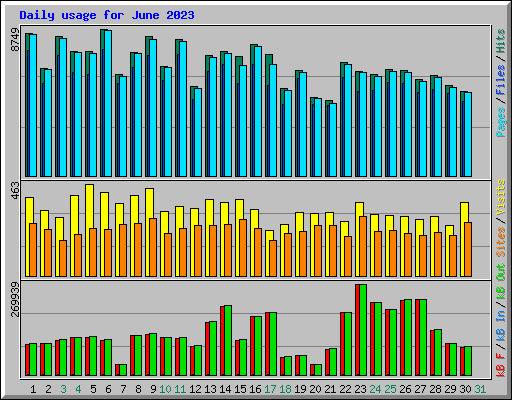The image size is (512, 400).
Task: Select the green kB Out bar for day 14
Action: (228, 340)
